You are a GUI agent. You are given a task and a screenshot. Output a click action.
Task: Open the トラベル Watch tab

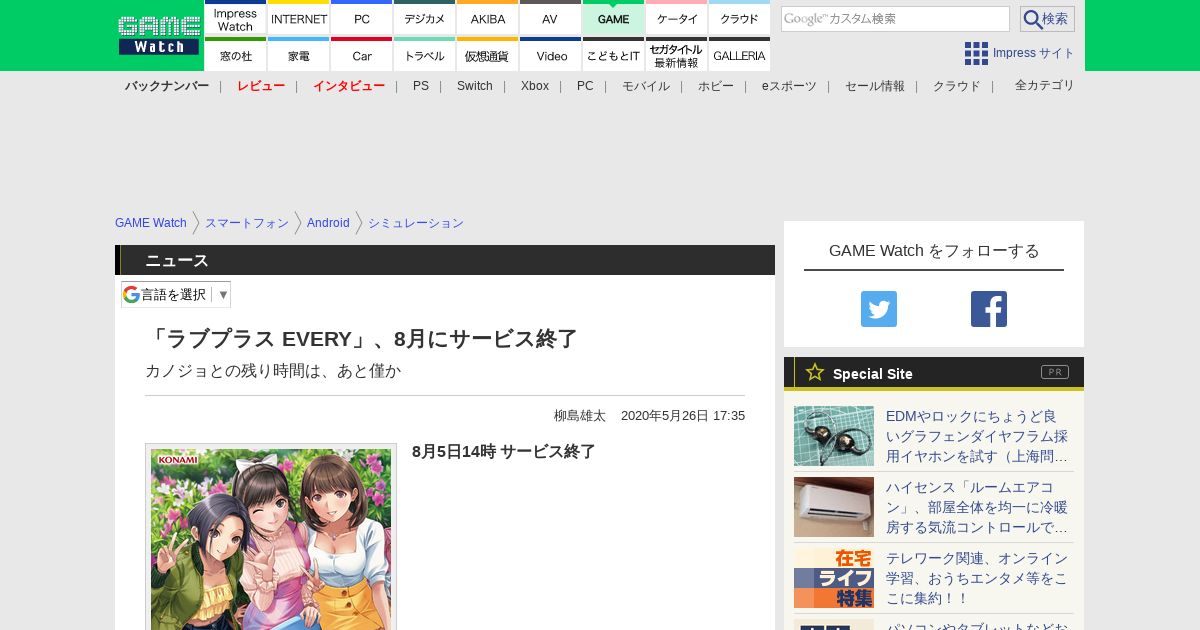click(425, 55)
